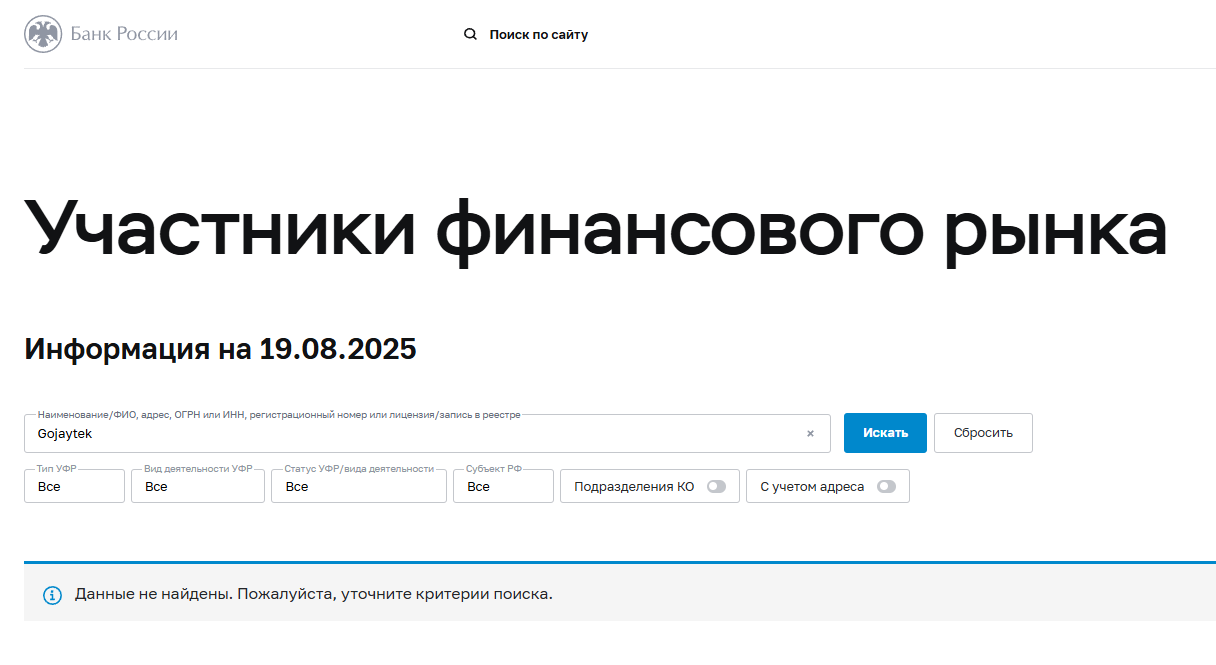Image resolution: width=1216 pixels, height=665 pixels.
Task: Click the search magnifier icon
Action: tap(470, 34)
